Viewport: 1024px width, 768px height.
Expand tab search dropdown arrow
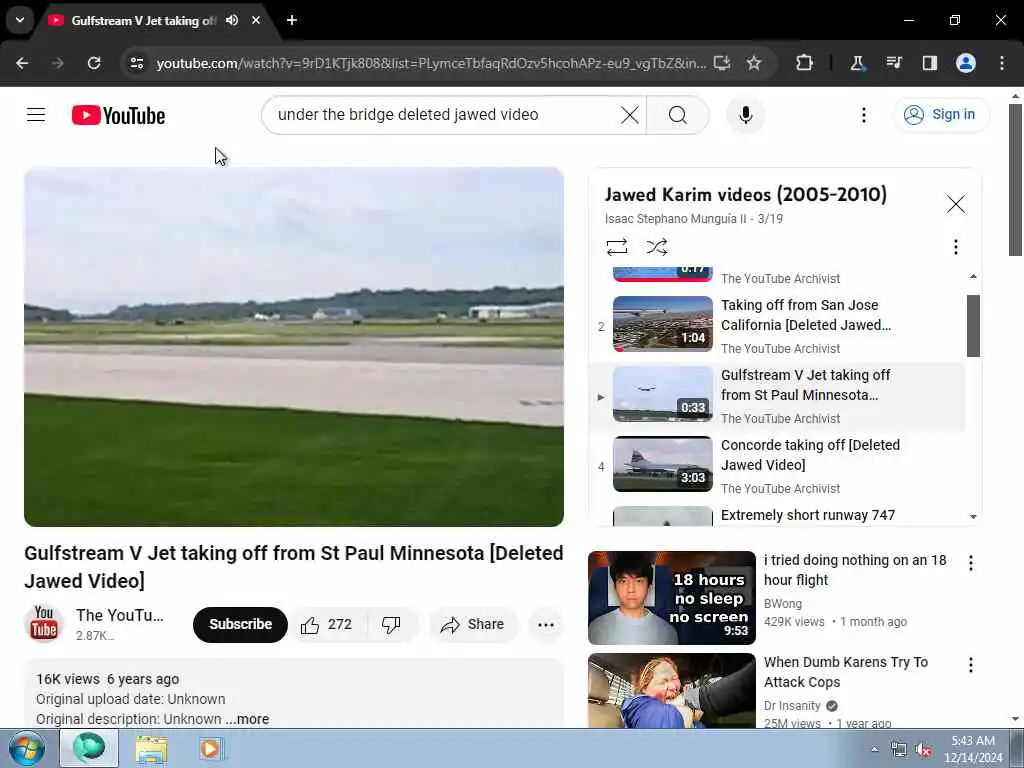(20, 20)
